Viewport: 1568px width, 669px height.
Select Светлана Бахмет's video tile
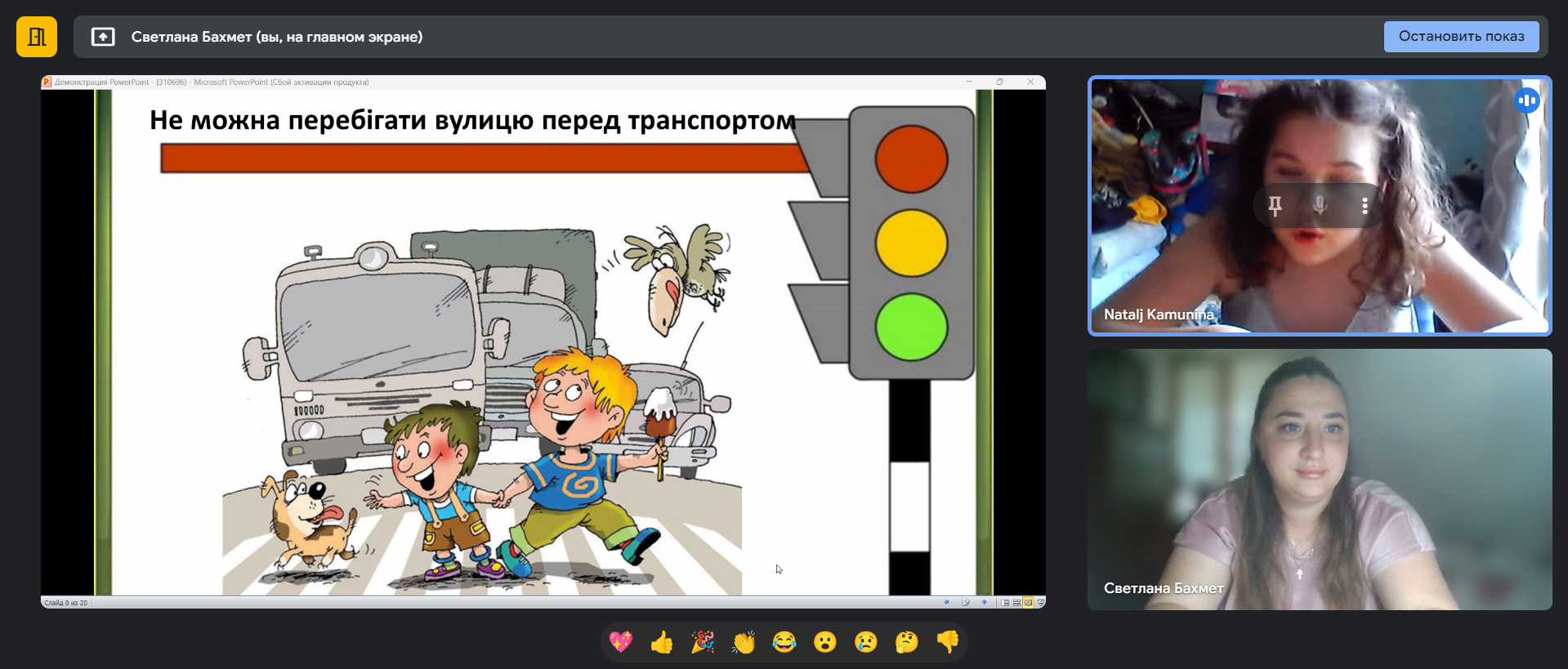click(x=1319, y=479)
